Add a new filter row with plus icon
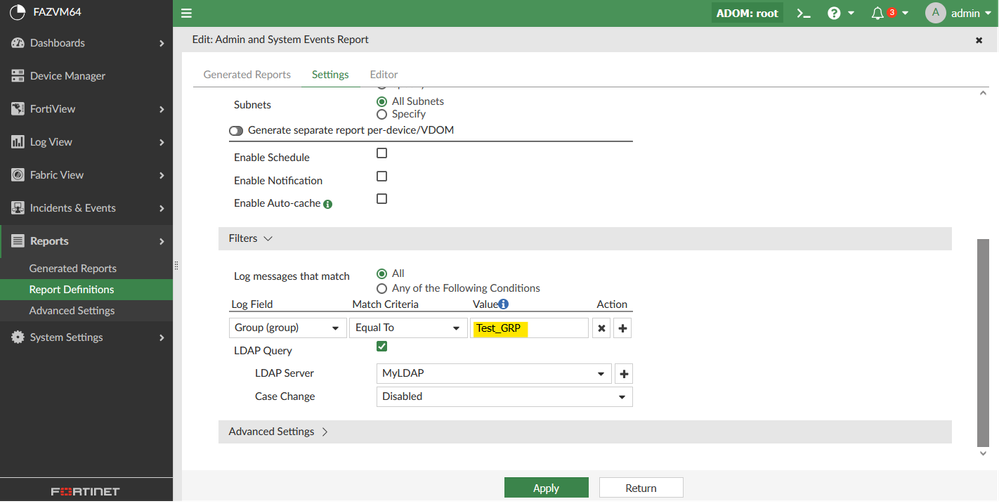Image resolution: width=999 pixels, height=502 pixels. (x=622, y=328)
